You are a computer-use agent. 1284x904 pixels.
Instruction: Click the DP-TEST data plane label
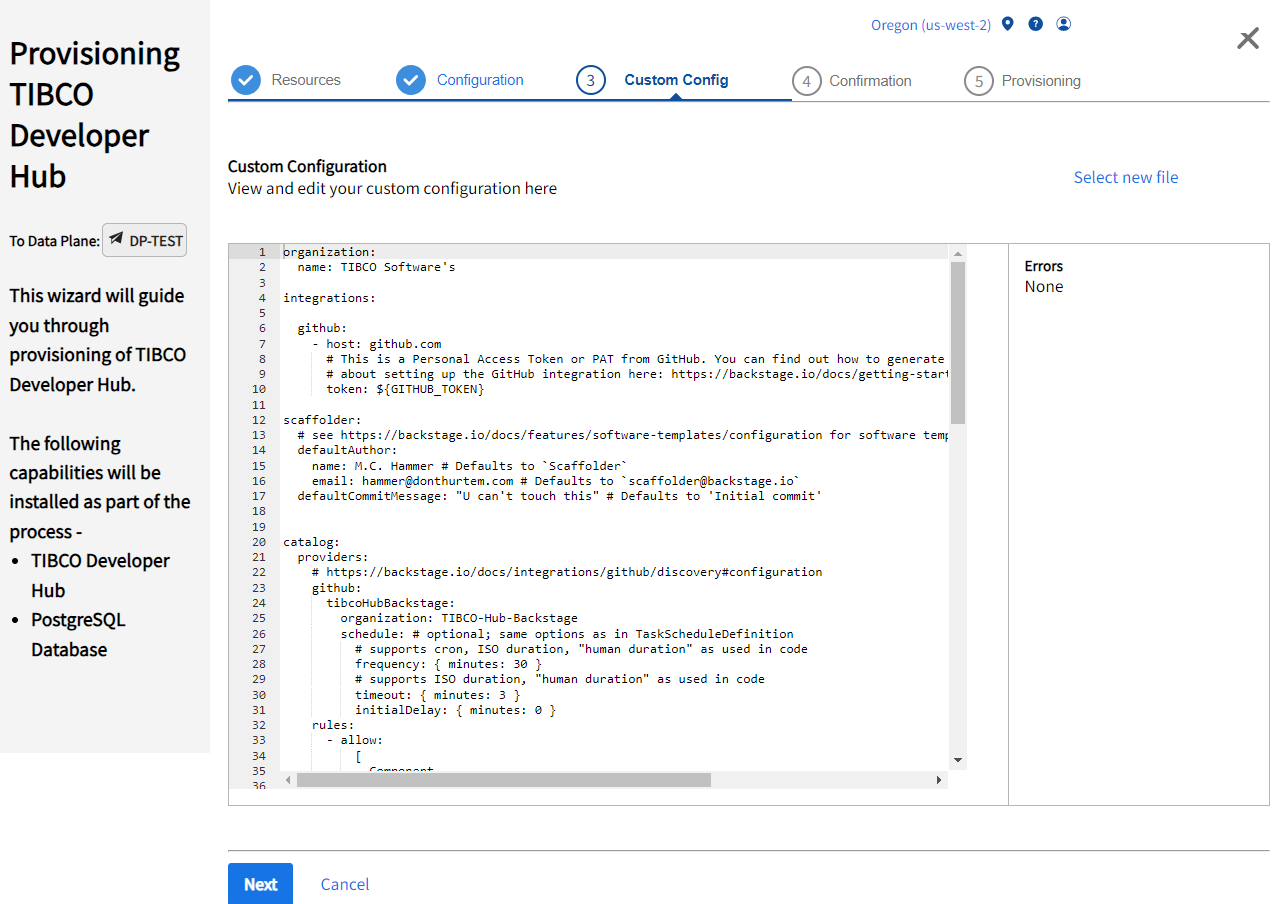pos(144,241)
